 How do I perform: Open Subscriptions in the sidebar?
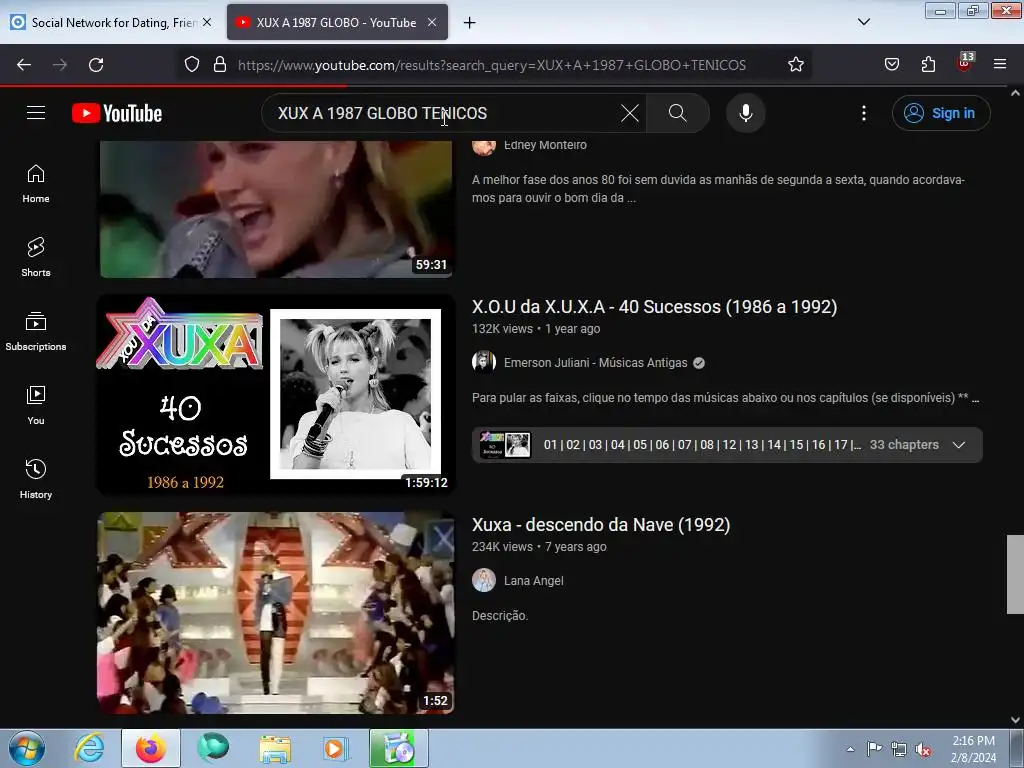pyautogui.click(x=36, y=331)
